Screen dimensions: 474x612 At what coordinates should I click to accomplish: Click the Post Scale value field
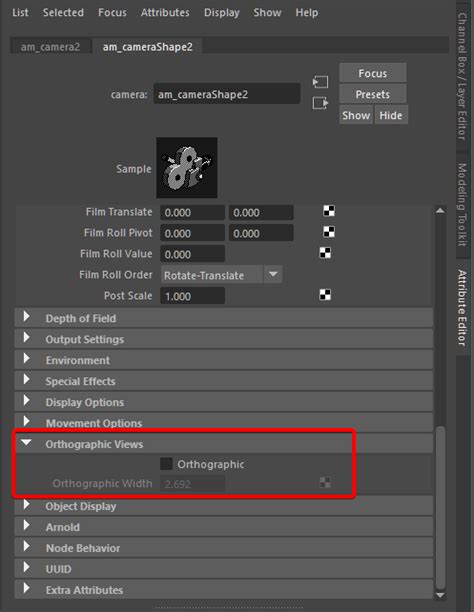click(x=192, y=296)
